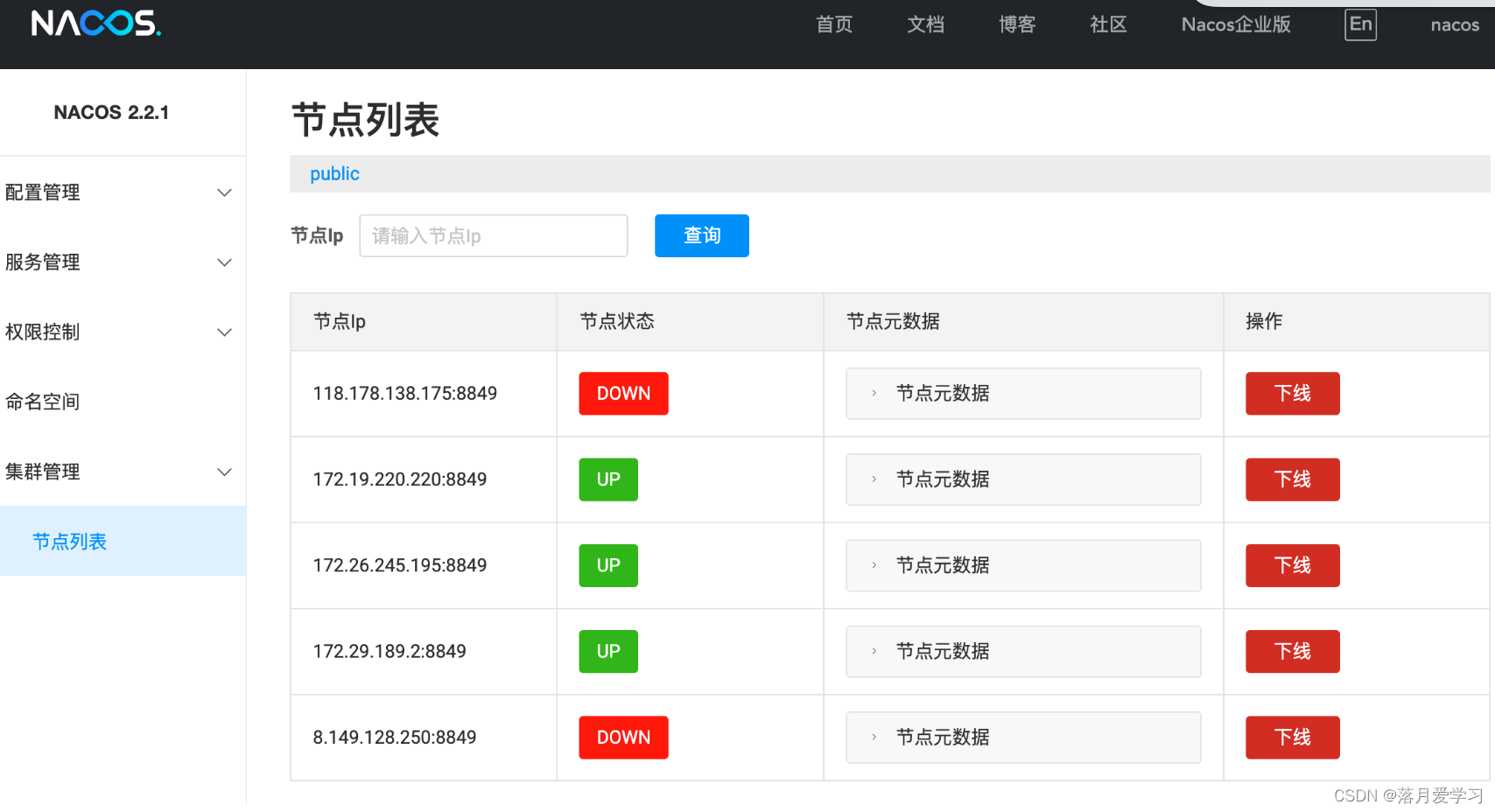Select the public namespace link

coord(334,174)
